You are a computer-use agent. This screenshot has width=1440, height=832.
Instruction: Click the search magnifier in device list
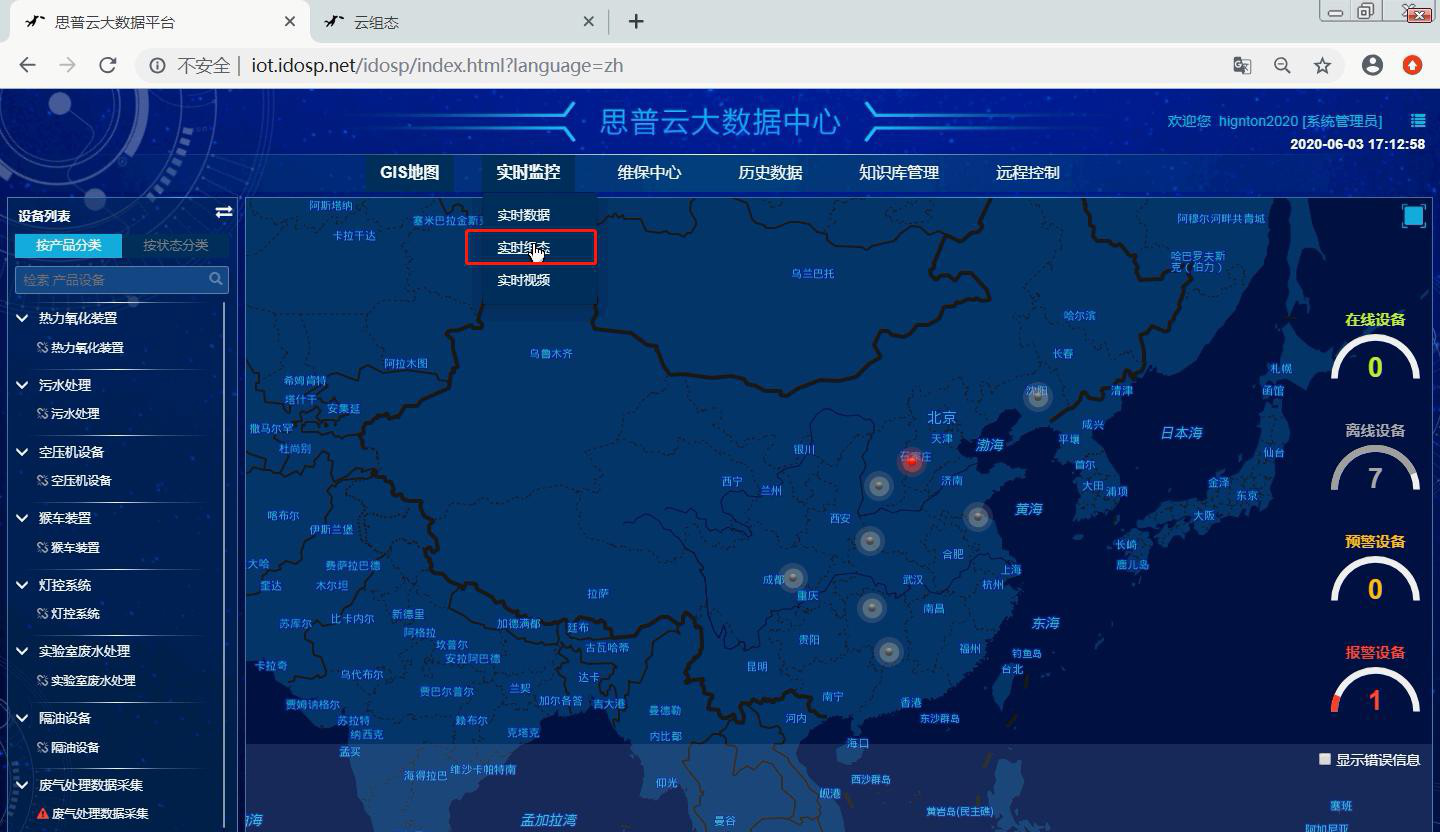[216, 279]
